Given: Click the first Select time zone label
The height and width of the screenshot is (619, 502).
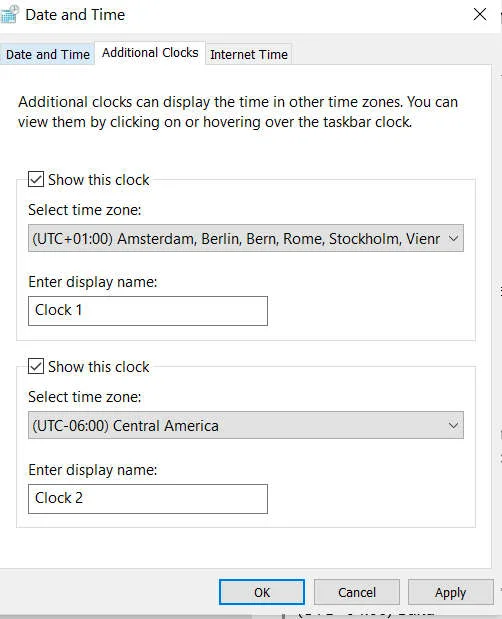Looking at the screenshot, I should click(84, 210).
